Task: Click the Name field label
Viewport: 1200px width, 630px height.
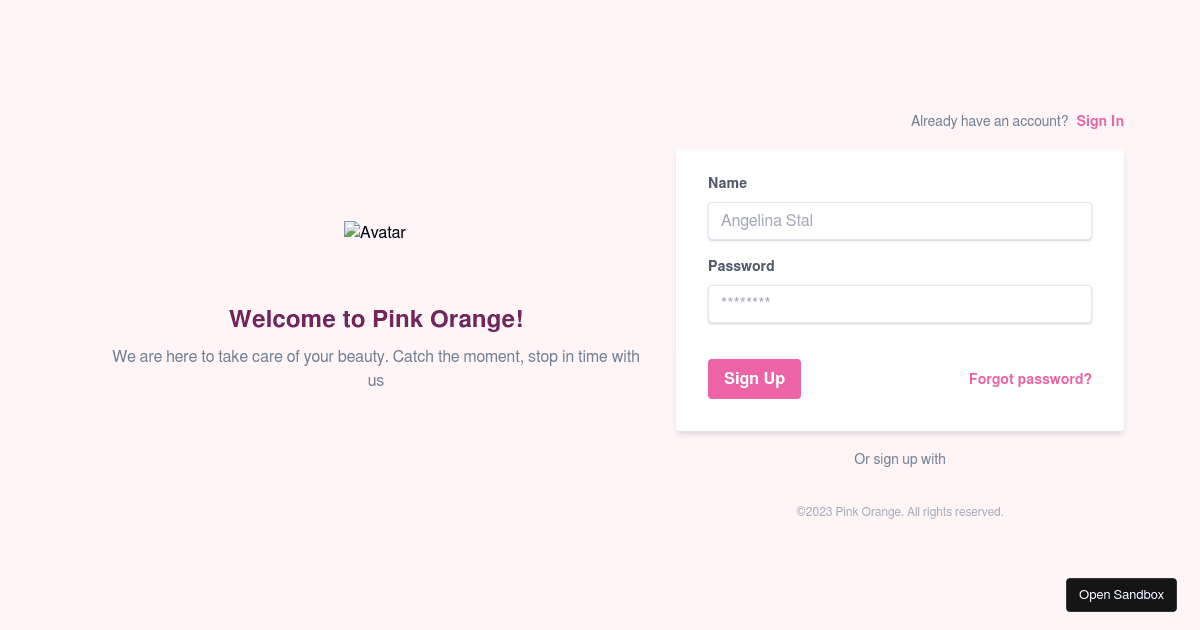Action: pyautogui.click(x=727, y=183)
